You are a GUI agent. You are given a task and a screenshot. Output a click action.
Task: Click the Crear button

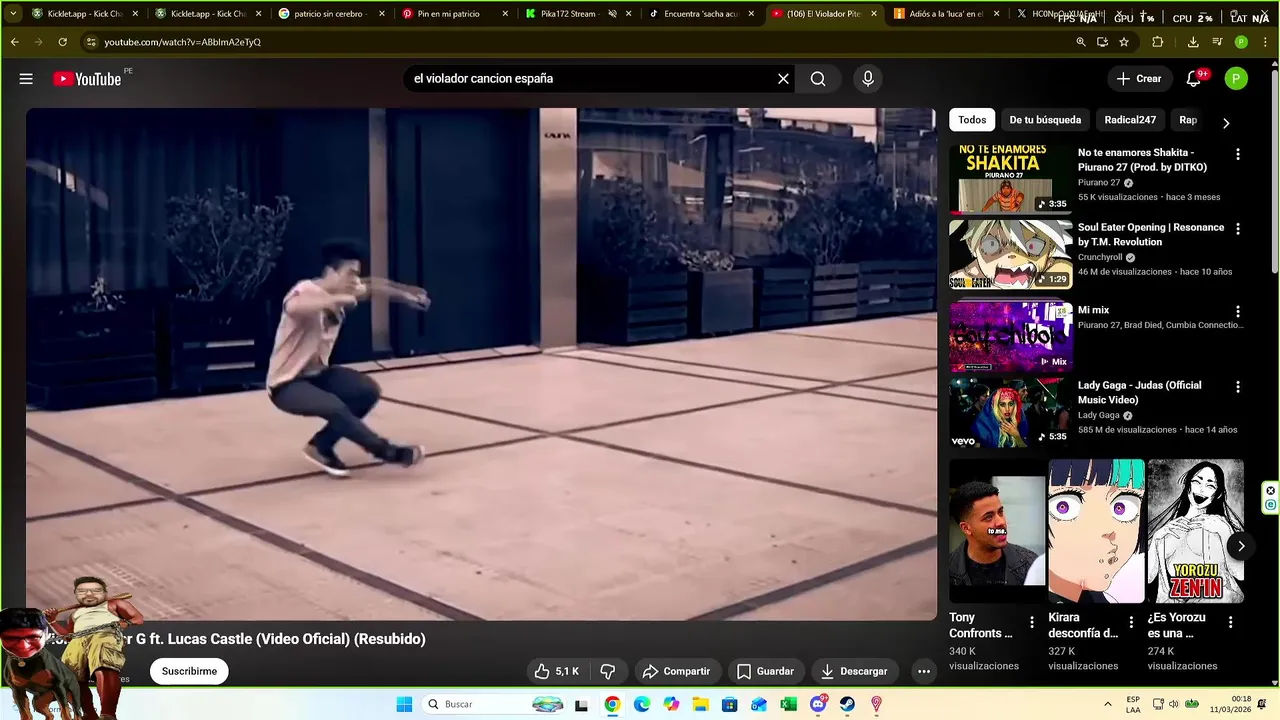coord(1139,79)
